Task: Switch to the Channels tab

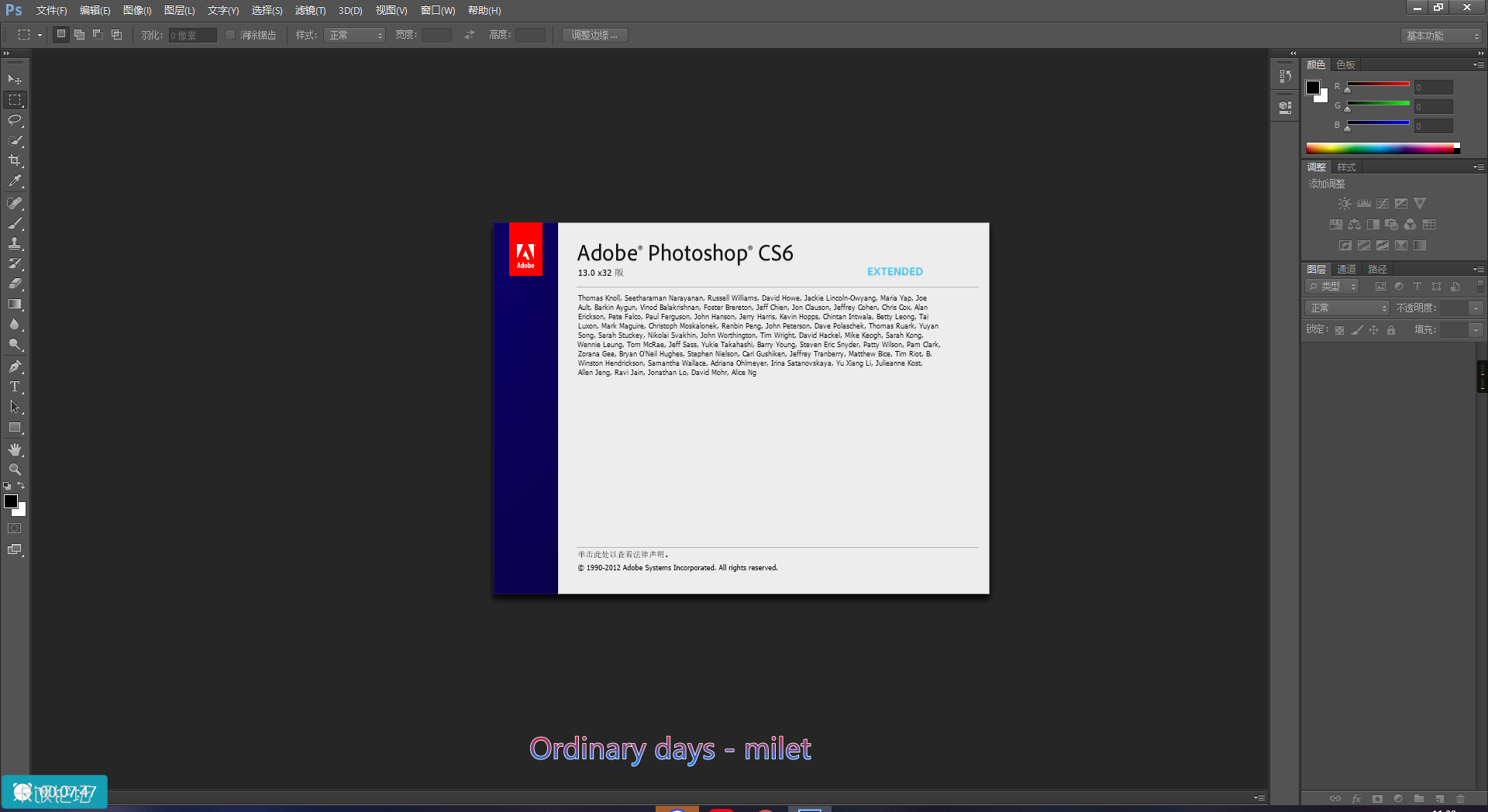Action: point(1346,269)
